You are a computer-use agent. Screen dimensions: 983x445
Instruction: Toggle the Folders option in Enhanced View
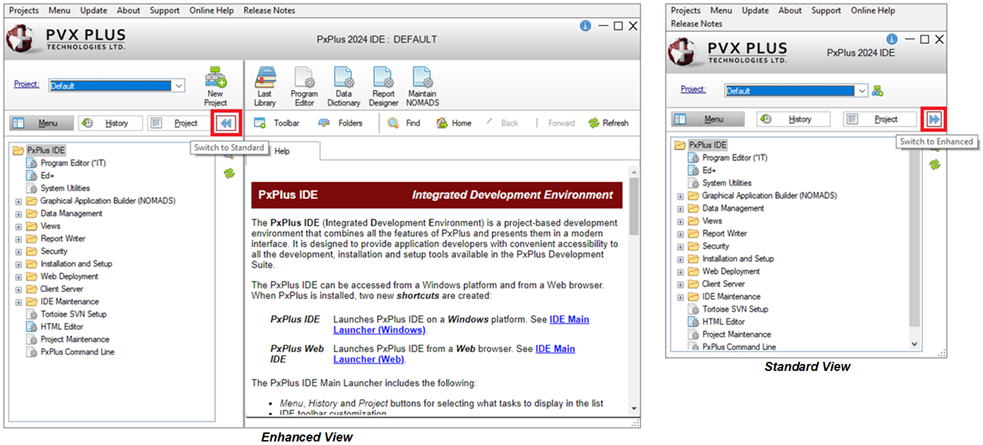point(340,123)
